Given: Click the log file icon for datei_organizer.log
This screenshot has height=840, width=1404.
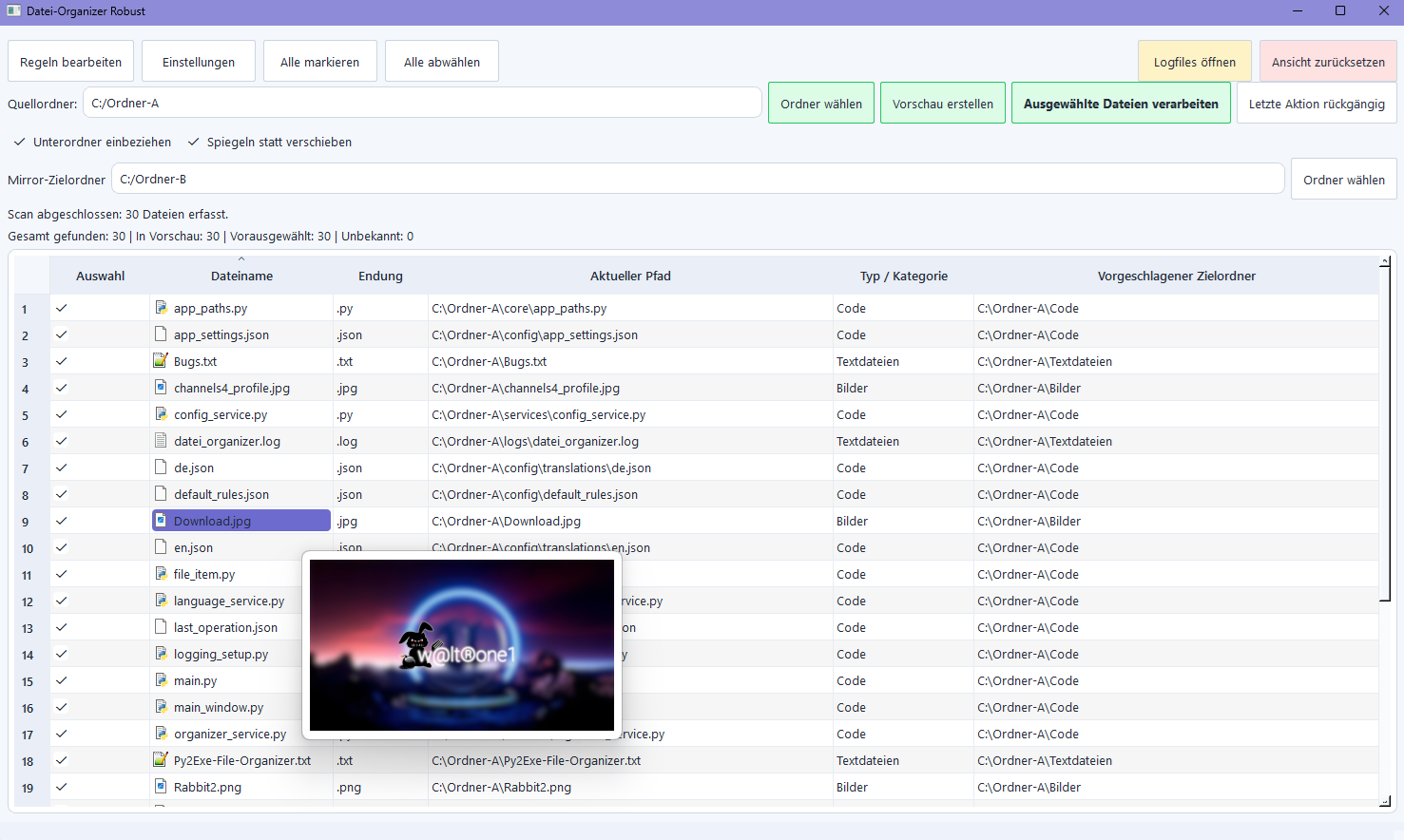Looking at the screenshot, I should pyautogui.click(x=161, y=441).
